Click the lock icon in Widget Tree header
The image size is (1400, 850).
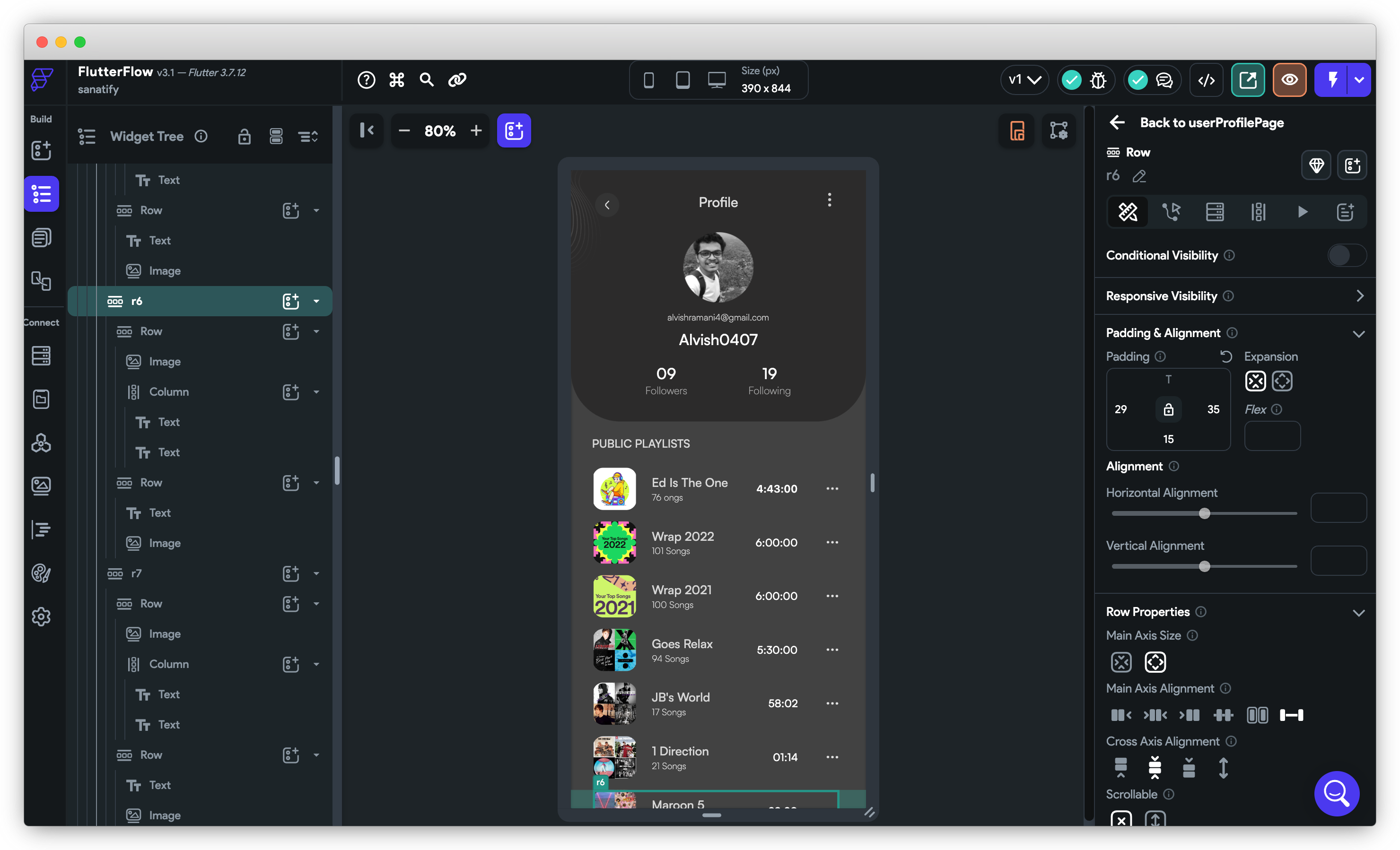click(245, 136)
